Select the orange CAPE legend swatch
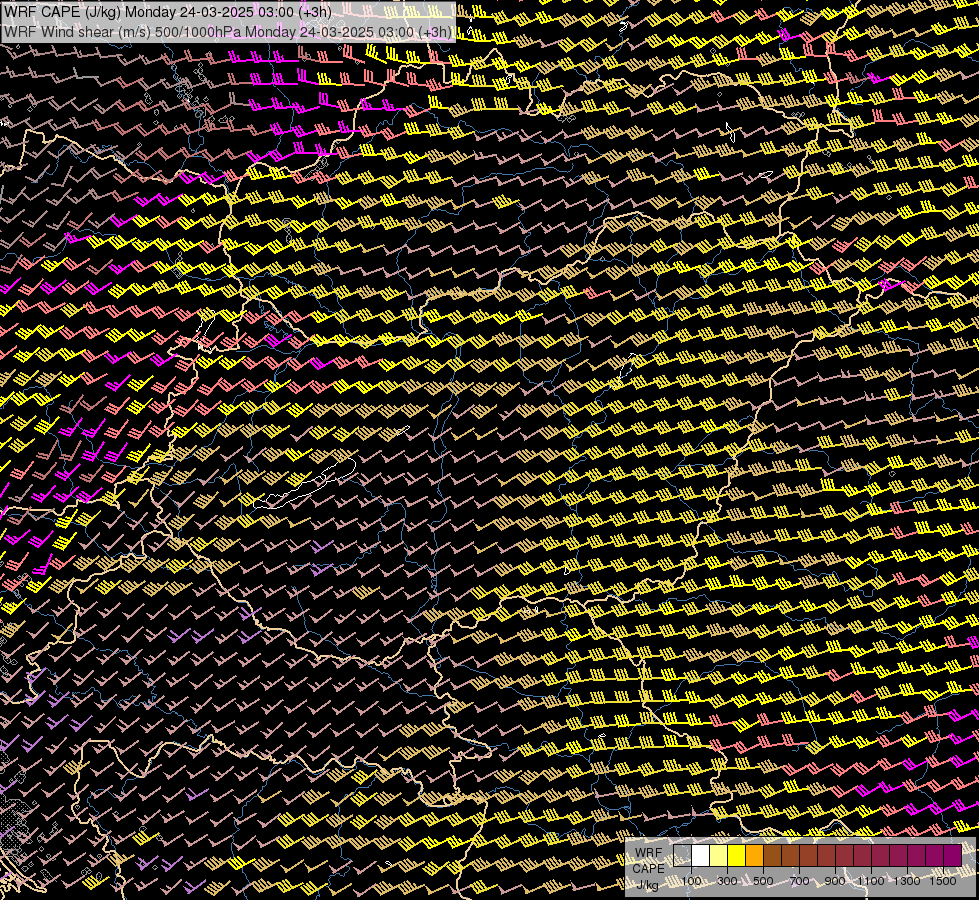Viewport: 979px width, 900px height. point(754,856)
